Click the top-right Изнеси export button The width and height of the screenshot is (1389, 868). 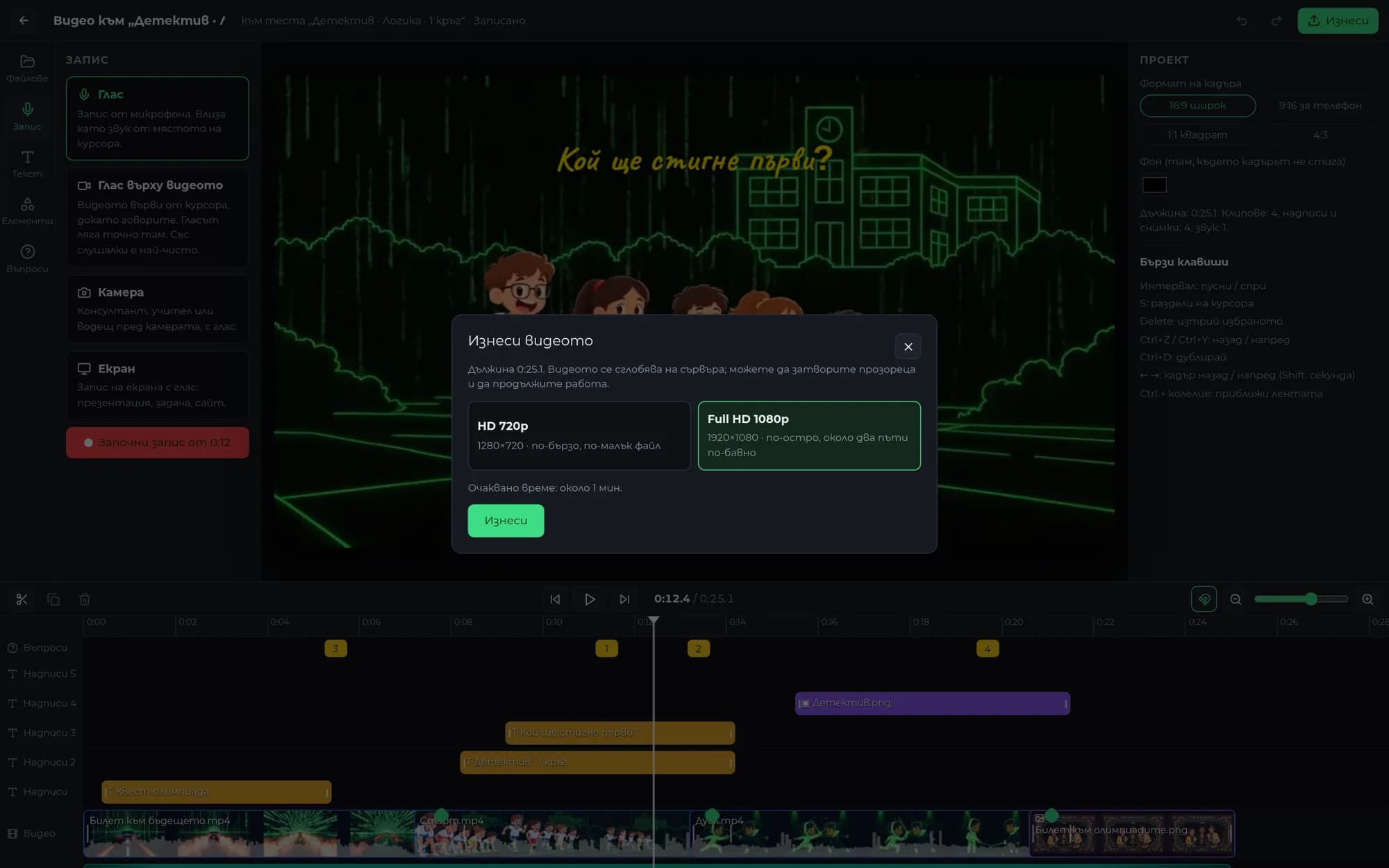[1338, 21]
